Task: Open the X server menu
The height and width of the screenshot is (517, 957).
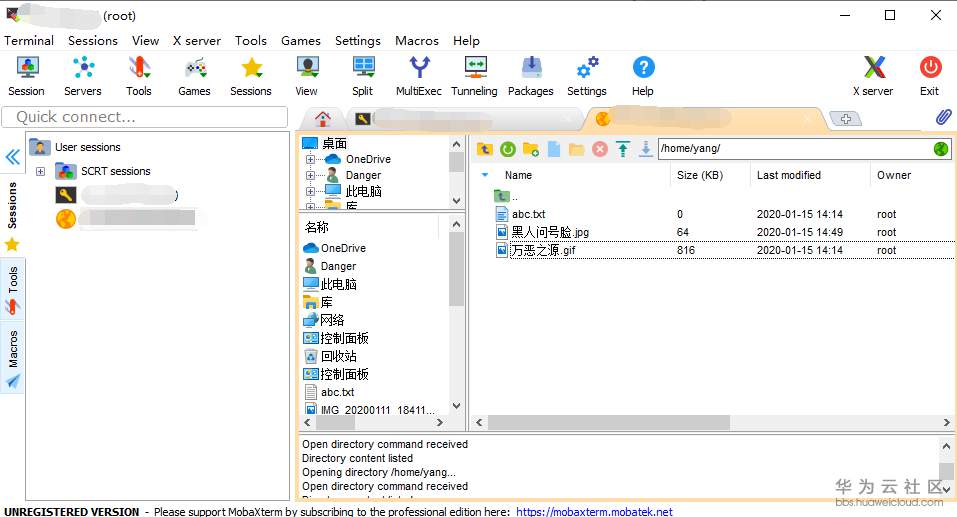Action: pyautogui.click(x=197, y=40)
